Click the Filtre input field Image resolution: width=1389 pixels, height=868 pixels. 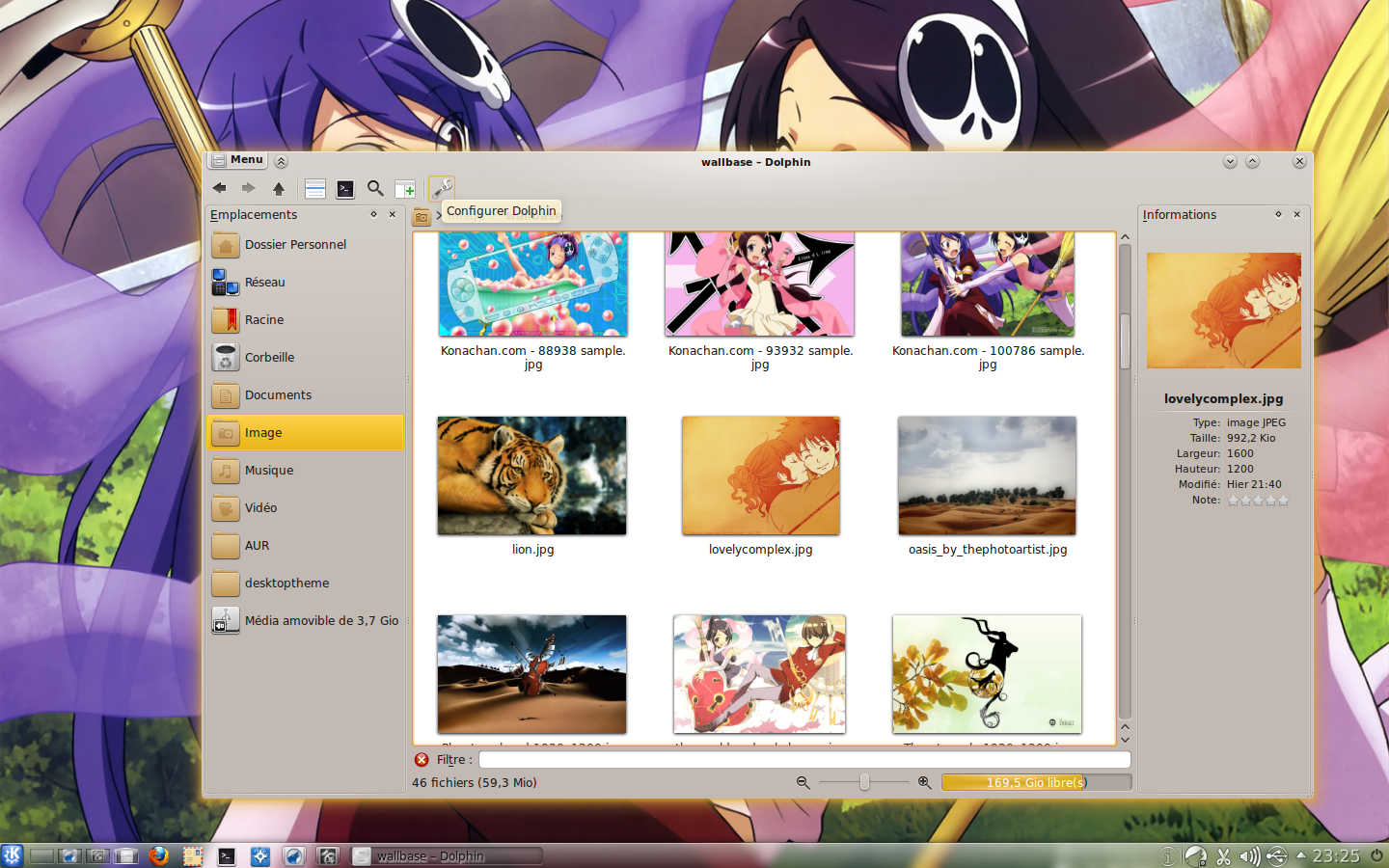[x=804, y=760]
